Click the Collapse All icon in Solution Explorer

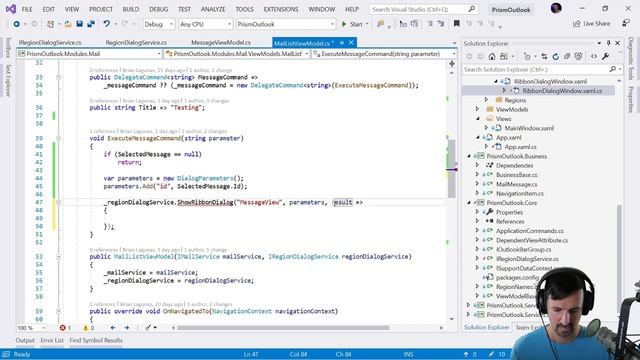click(567, 56)
